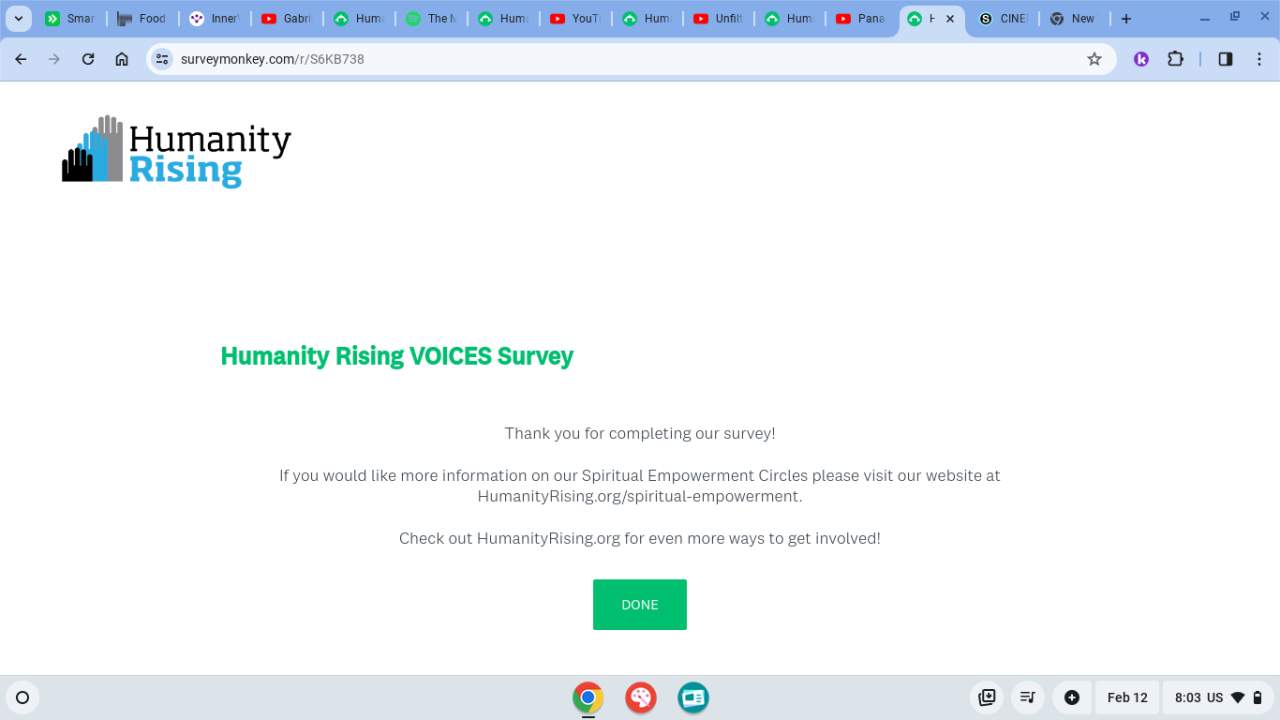Screen dimensions: 1280x720
Task: Open a new tab with plus button
Action: pyautogui.click(x=1126, y=18)
